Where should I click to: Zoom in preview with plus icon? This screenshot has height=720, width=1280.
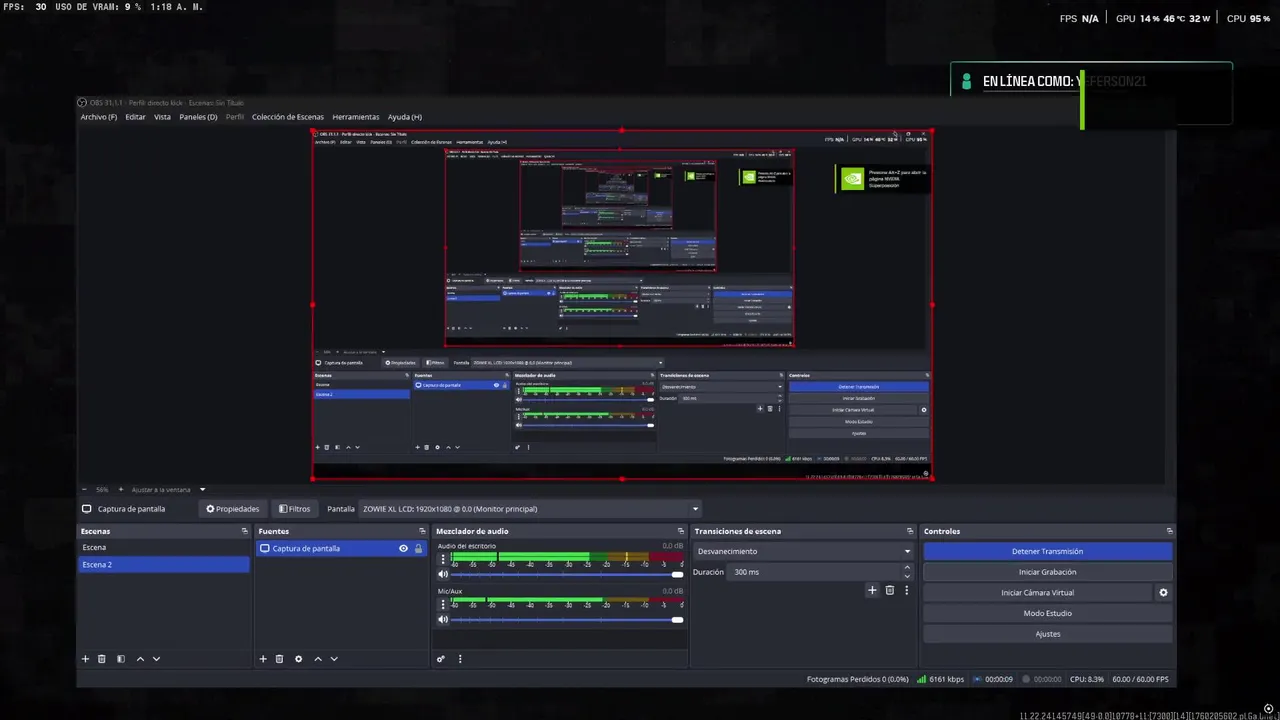click(121, 490)
